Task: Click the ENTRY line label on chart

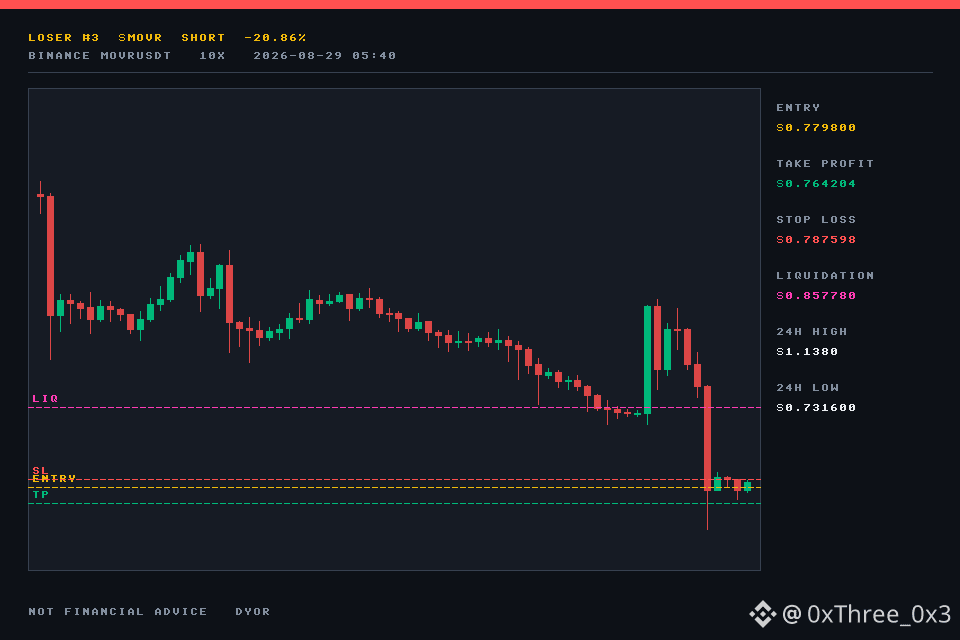Action: pos(54,478)
